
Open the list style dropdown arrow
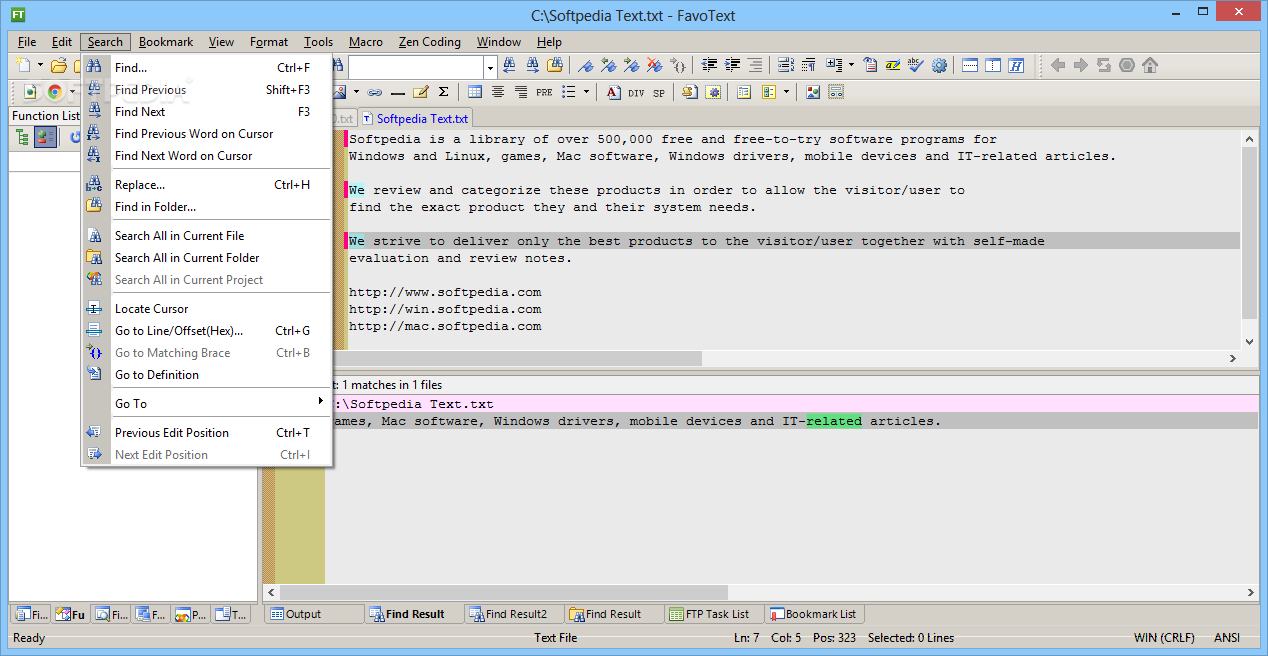(x=587, y=92)
